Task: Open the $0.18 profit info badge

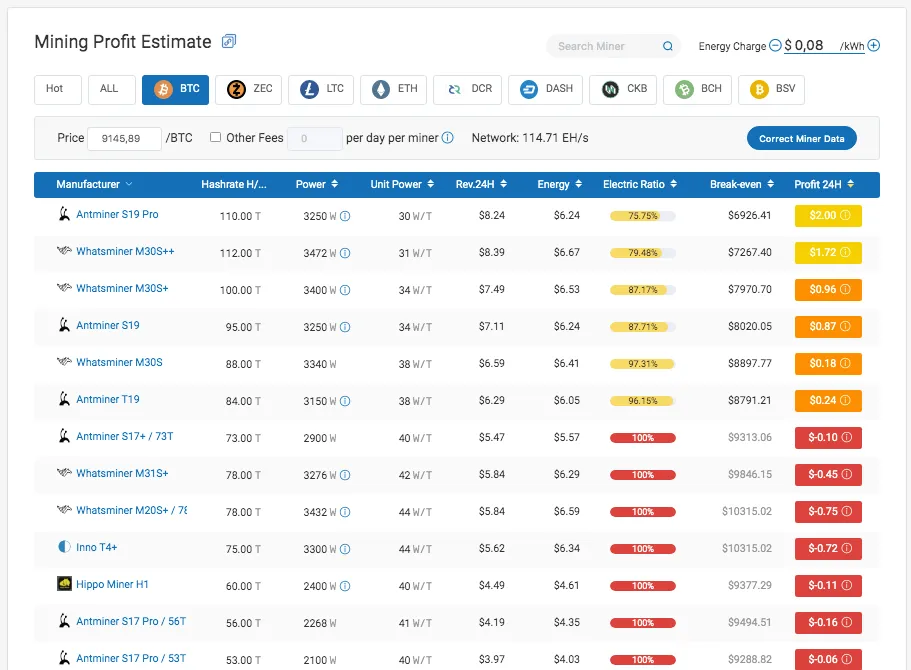Action: point(828,363)
